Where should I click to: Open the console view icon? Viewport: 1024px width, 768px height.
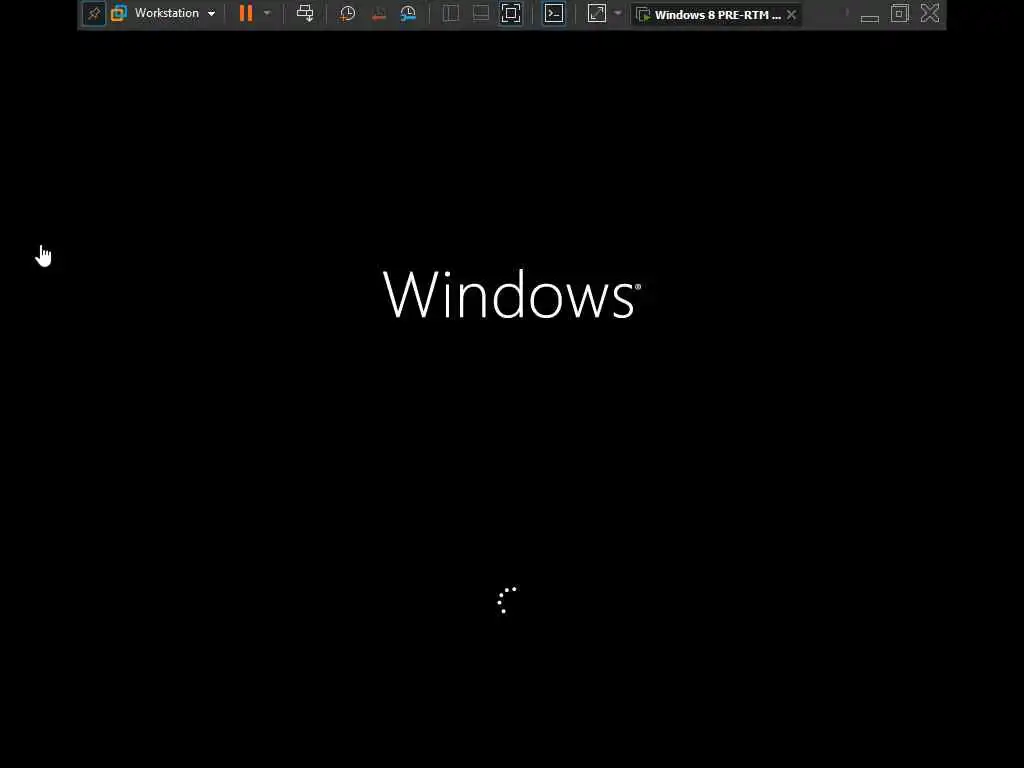click(554, 13)
